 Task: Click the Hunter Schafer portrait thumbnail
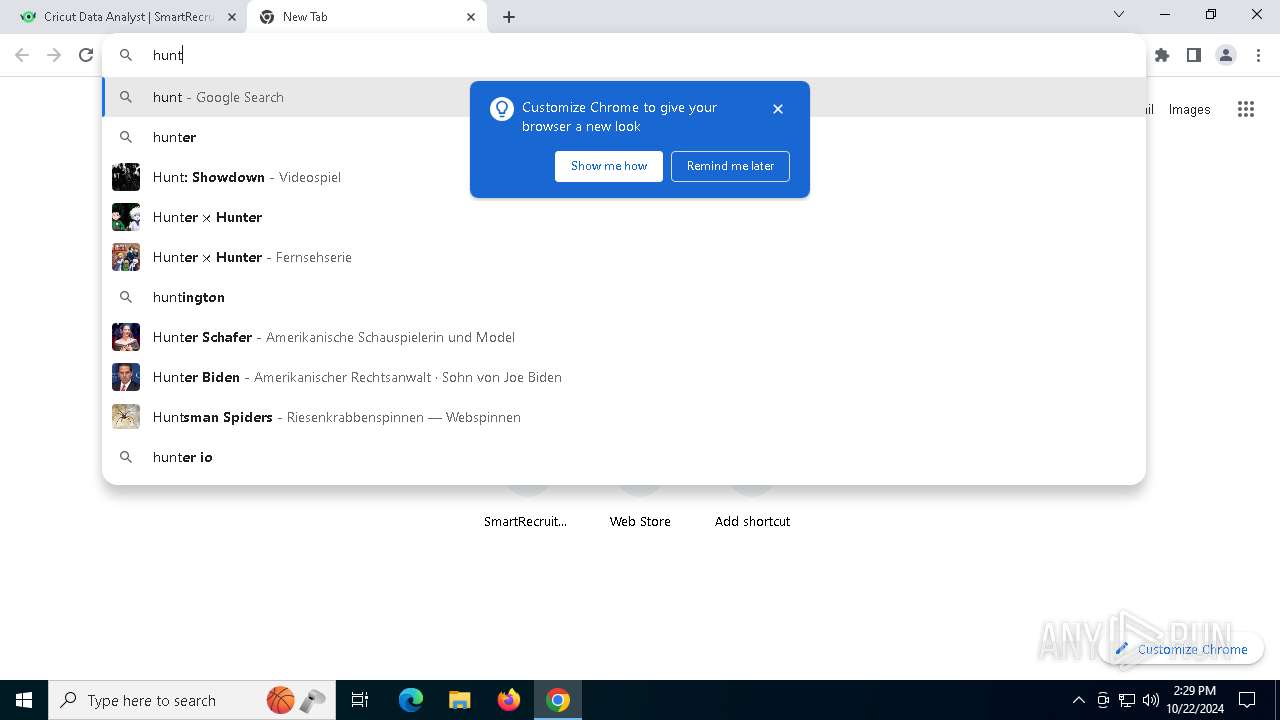click(x=126, y=337)
